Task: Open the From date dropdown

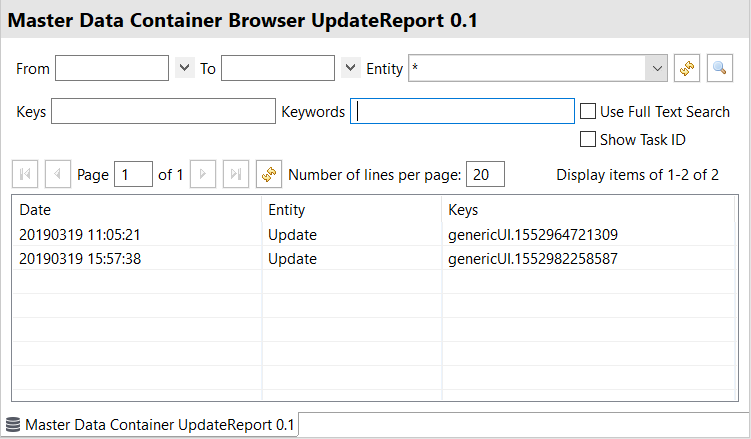Action: click(184, 68)
